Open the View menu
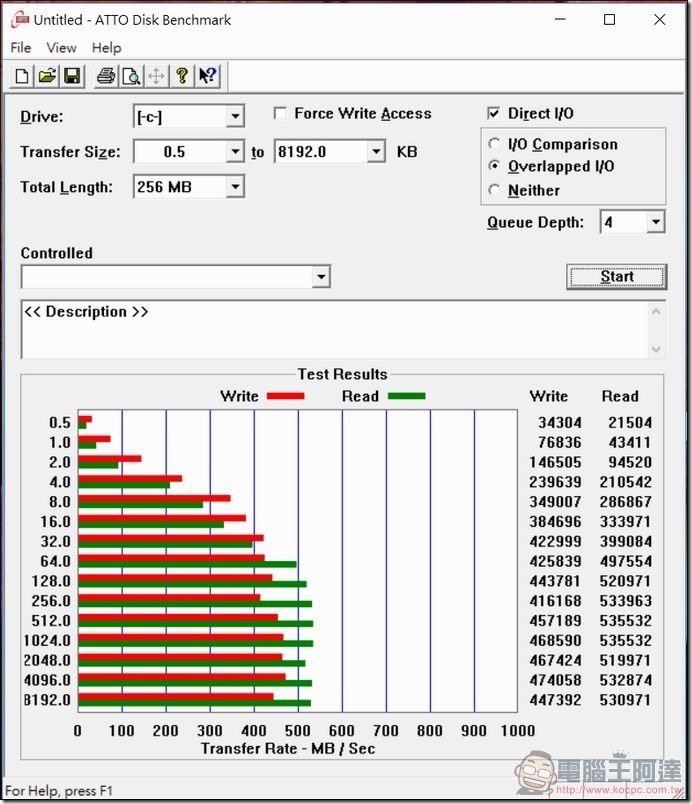This screenshot has height=804, width=692. pyautogui.click(x=61, y=47)
